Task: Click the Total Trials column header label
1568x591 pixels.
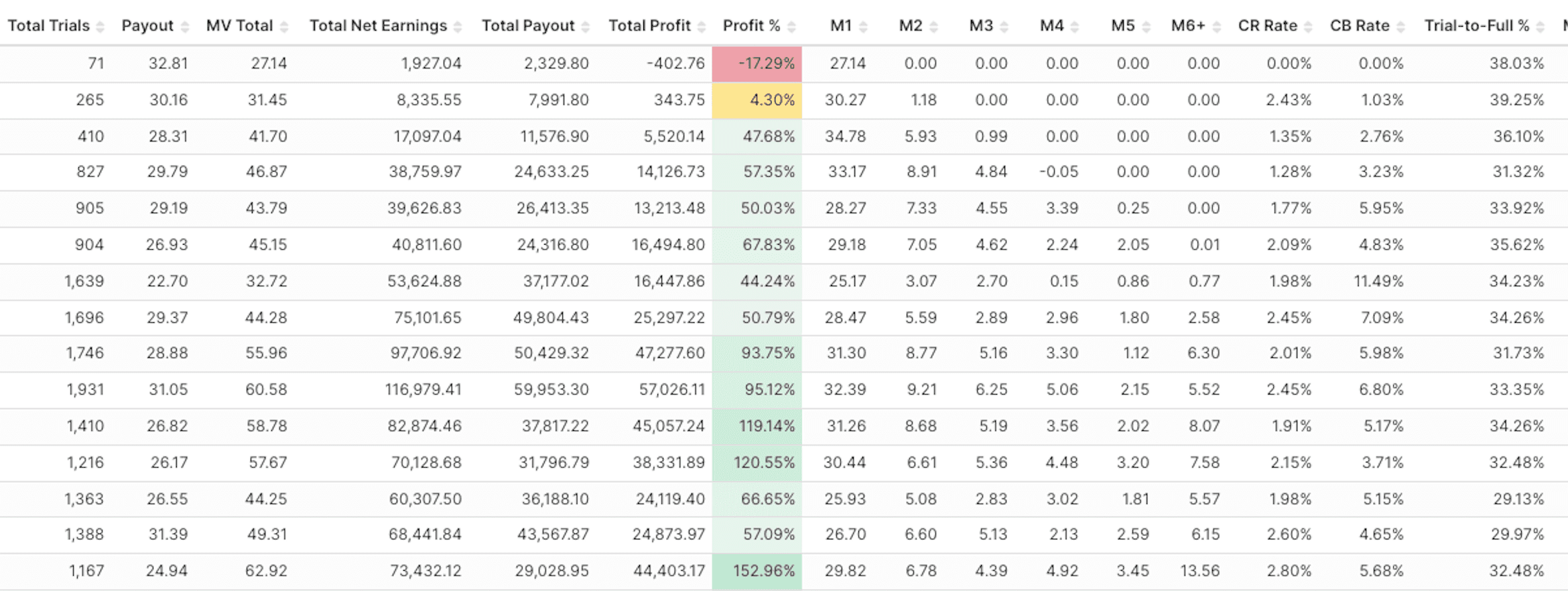Action: pos(48,25)
